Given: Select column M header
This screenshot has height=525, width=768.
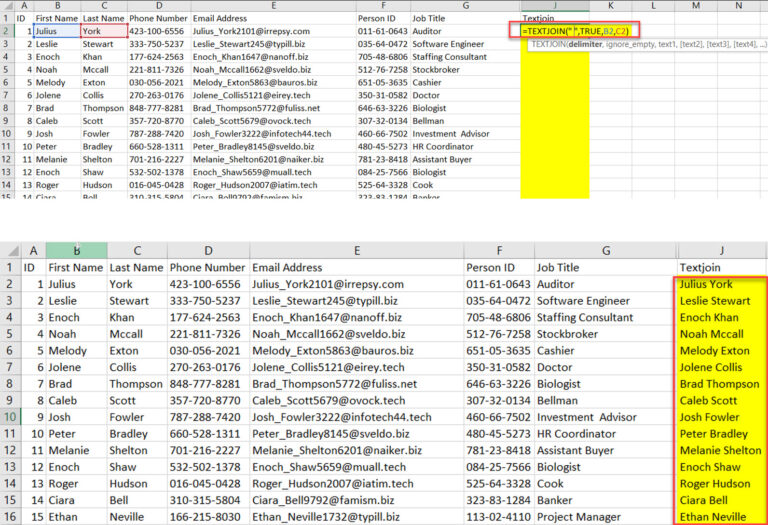Looking at the screenshot, I should tap(696, 5).
